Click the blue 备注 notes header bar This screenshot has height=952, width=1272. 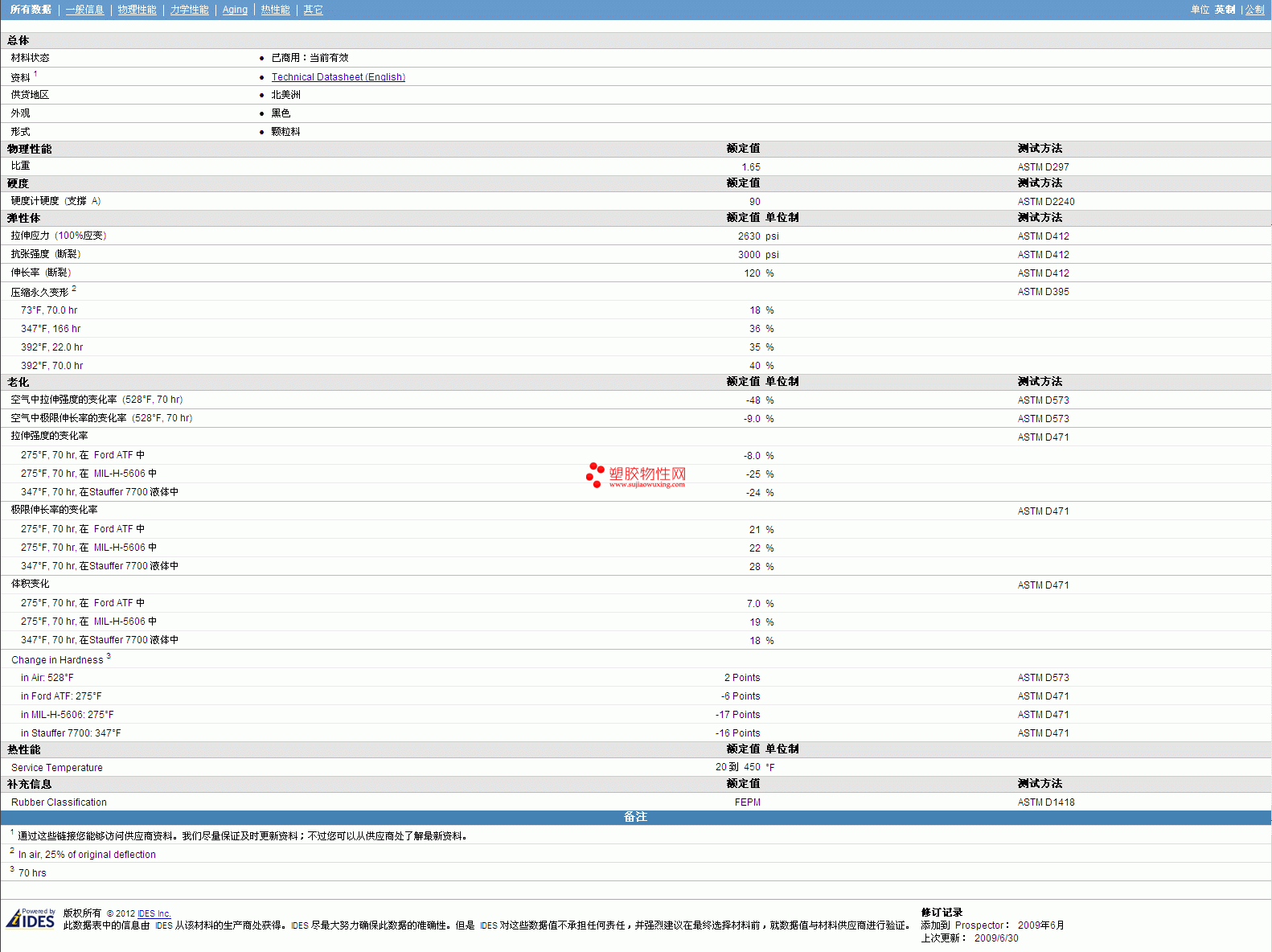(x=635, y=817)
